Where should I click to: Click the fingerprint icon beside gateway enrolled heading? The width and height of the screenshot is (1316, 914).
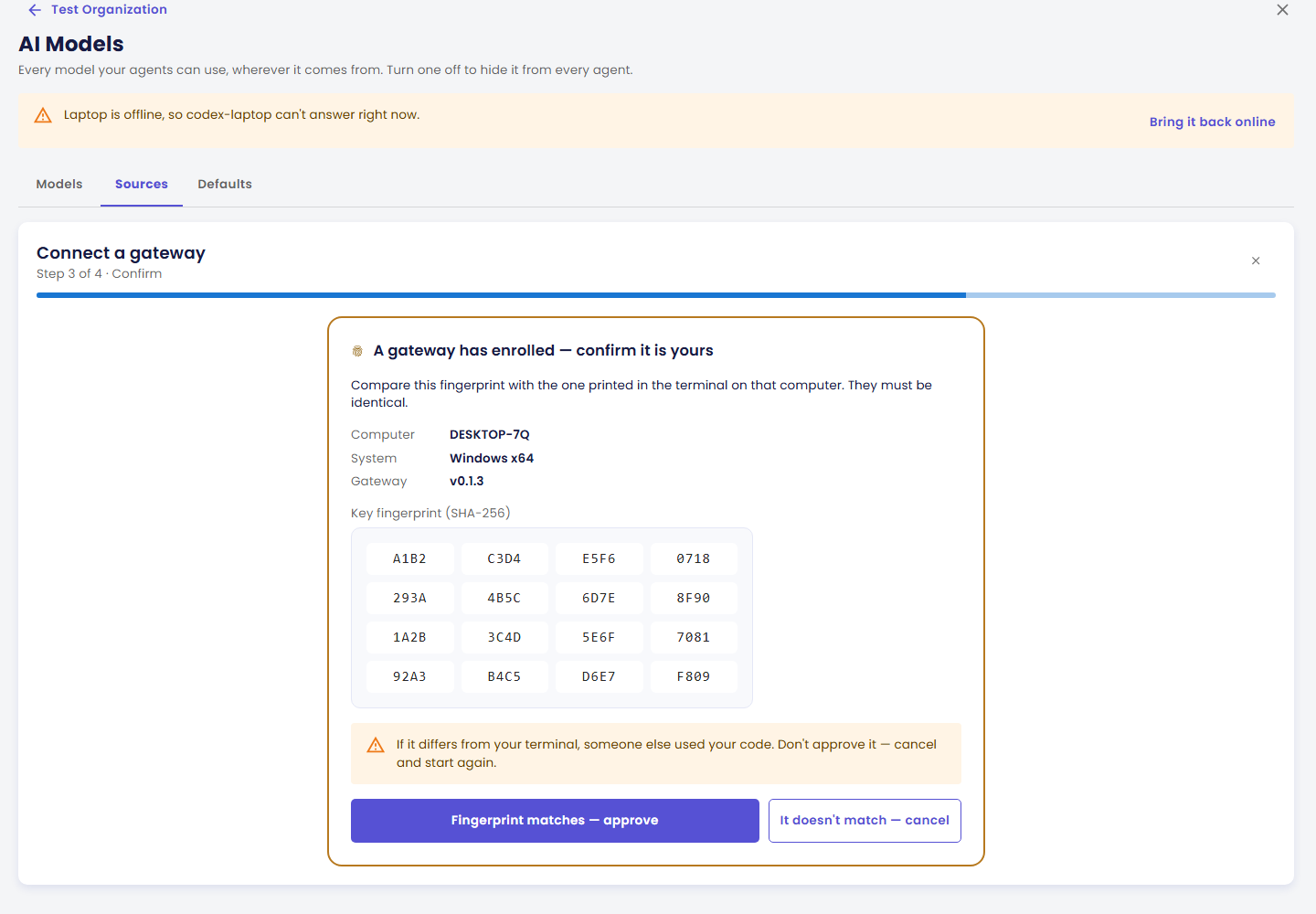(x=357, y=351)
